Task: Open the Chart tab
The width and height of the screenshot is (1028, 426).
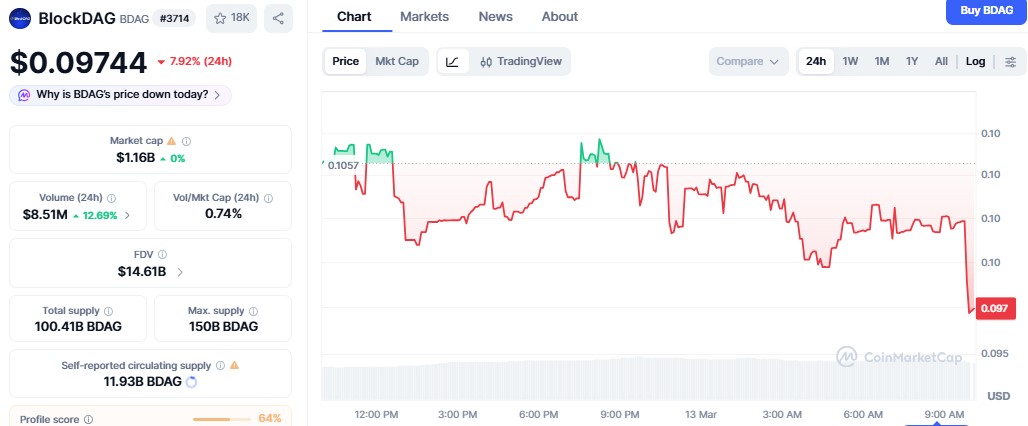Action: [354, 16]
